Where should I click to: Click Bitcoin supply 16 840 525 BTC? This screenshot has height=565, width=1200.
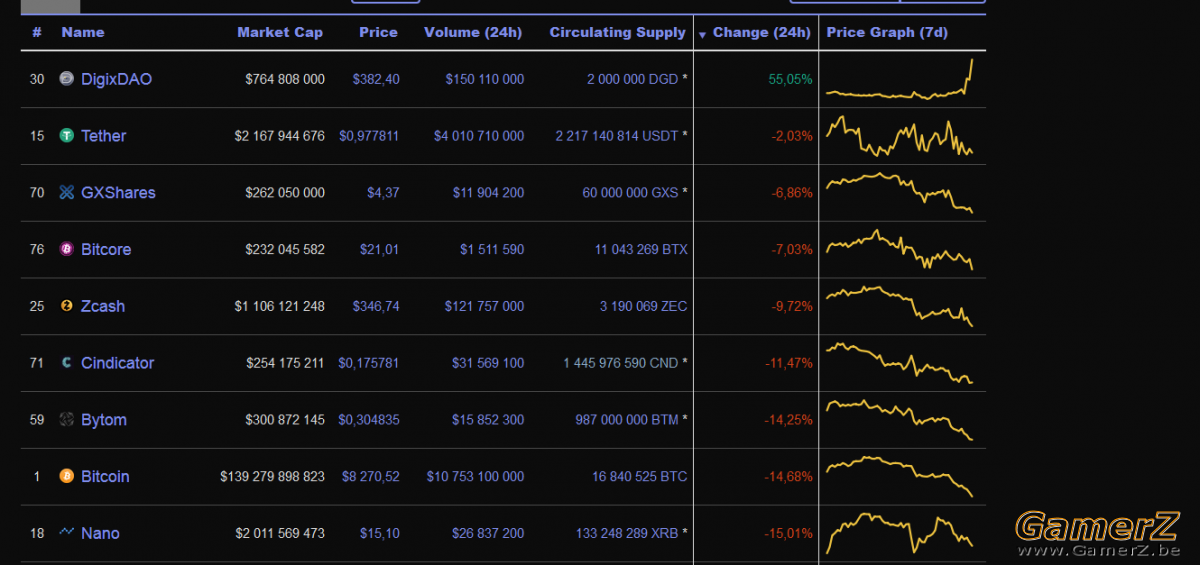click(x=640, y=477)
